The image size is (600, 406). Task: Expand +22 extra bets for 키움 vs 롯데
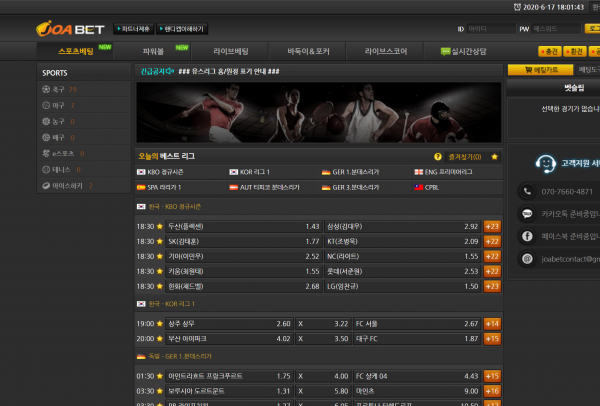[492, 271]
